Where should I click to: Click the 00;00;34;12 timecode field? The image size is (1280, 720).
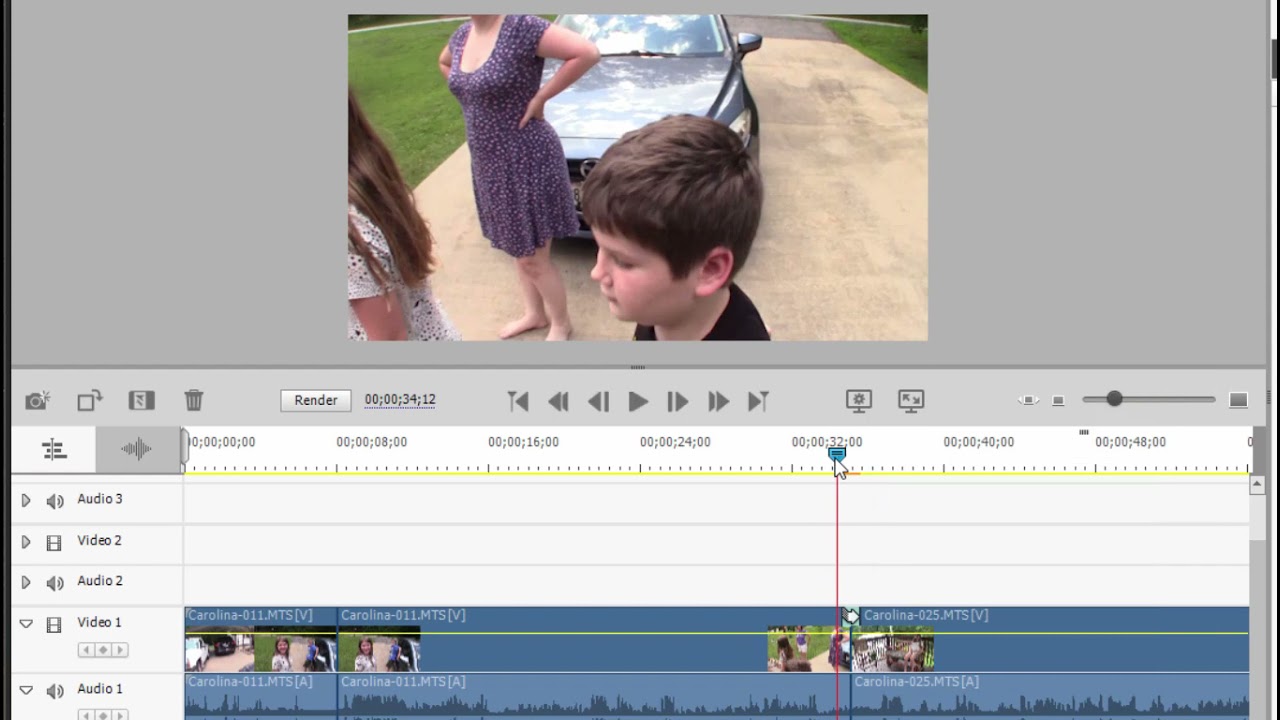(x=400, y=400)
